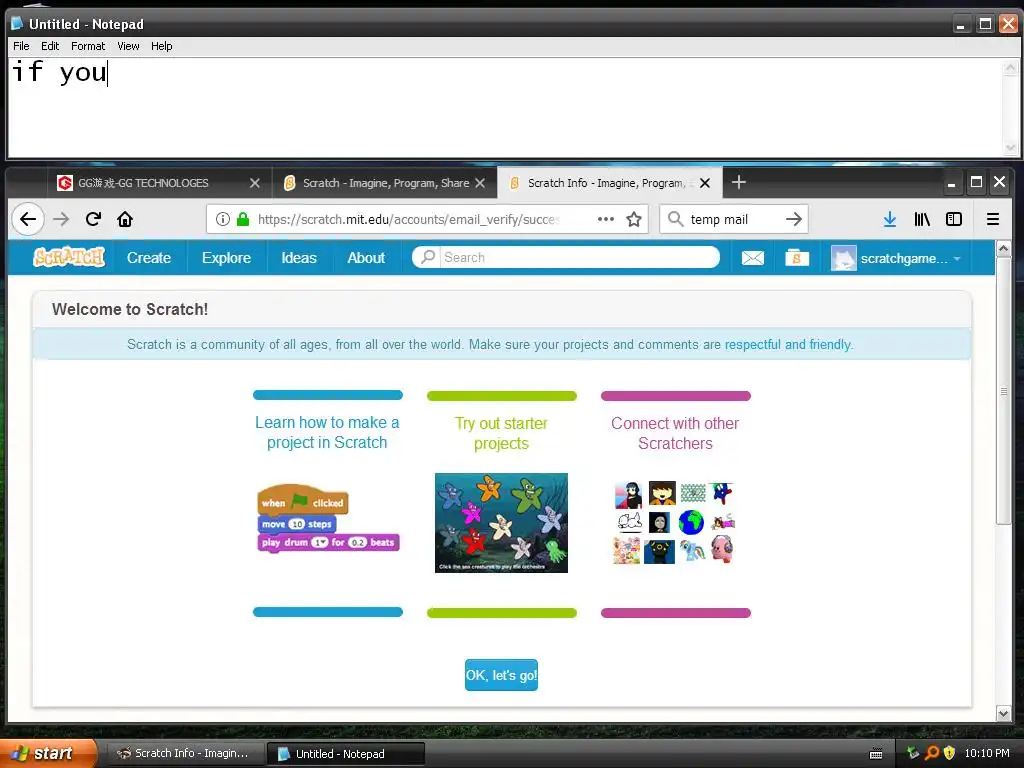Click the 'temp mail' search box

734,219
